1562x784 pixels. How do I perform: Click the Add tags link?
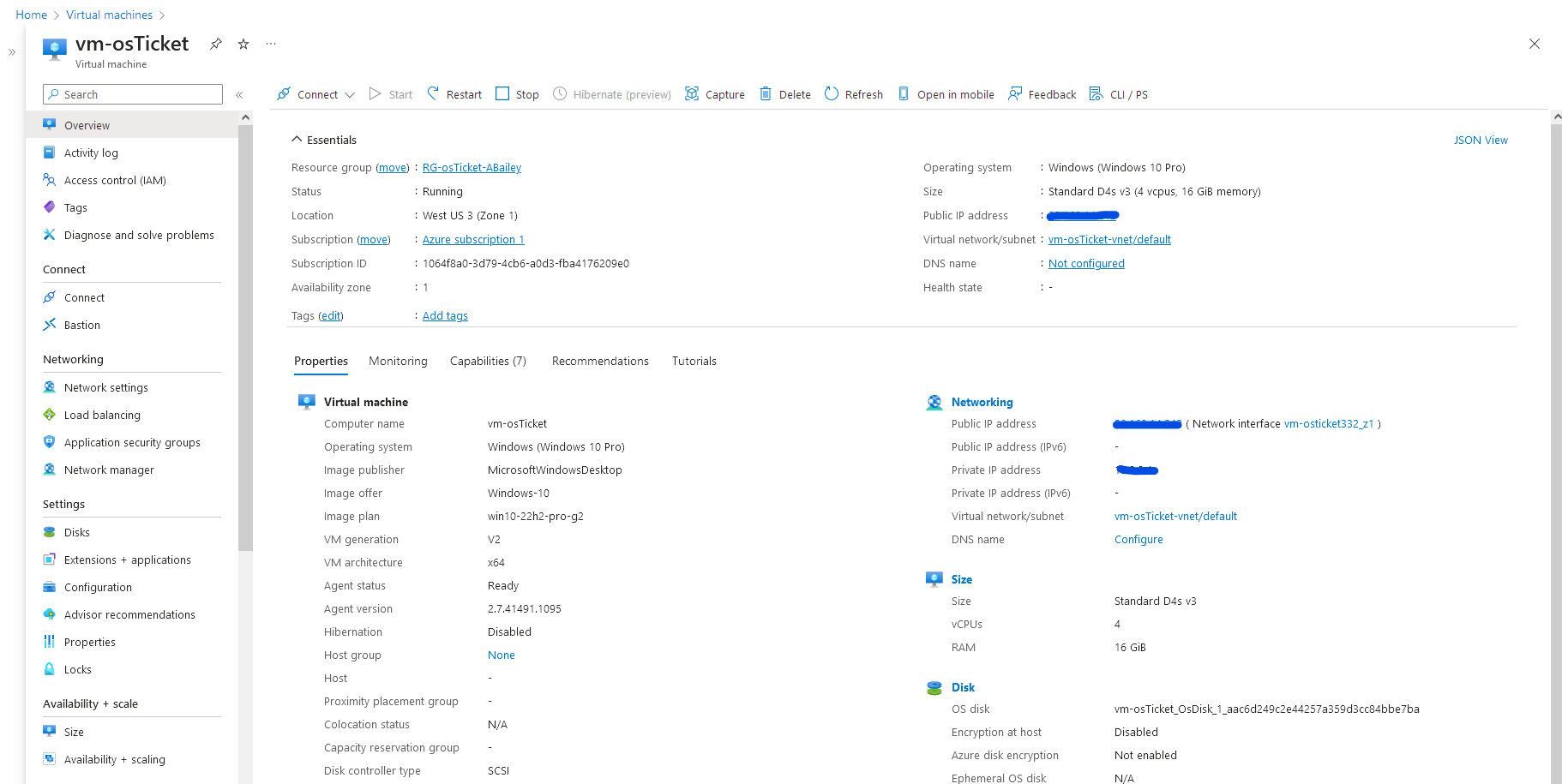[x=445, y=316]
